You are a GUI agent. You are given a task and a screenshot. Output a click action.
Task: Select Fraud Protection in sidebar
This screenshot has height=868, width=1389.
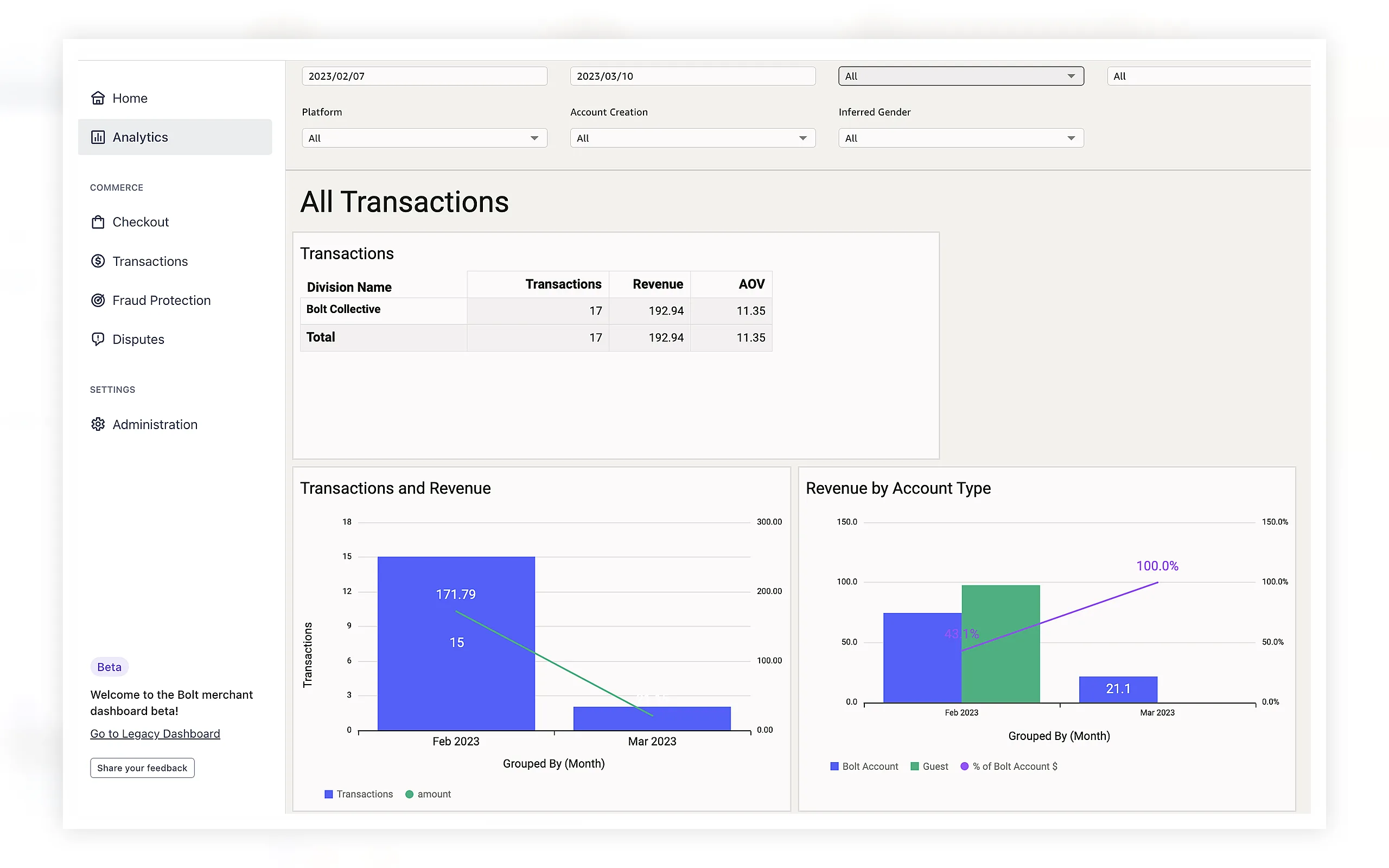click(x=161, y=300)
